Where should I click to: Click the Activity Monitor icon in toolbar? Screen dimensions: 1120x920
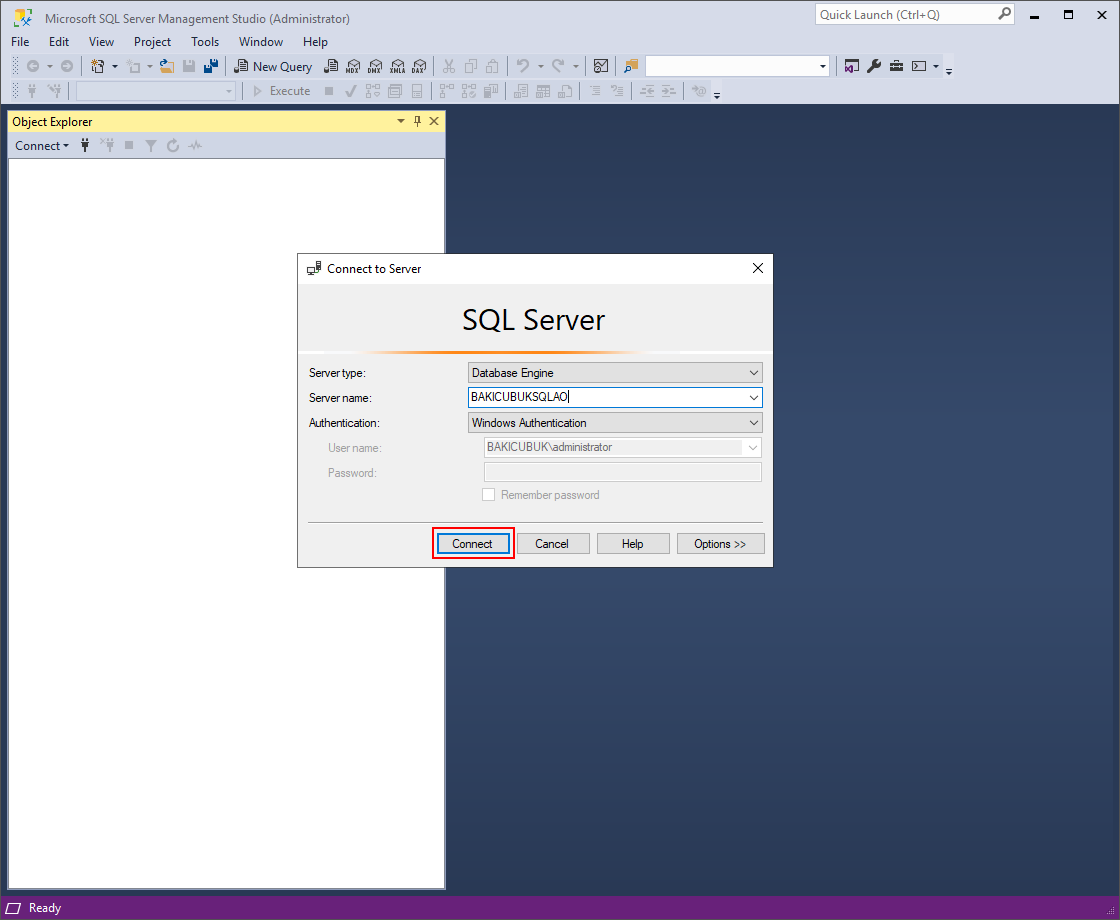click(601, 66)
